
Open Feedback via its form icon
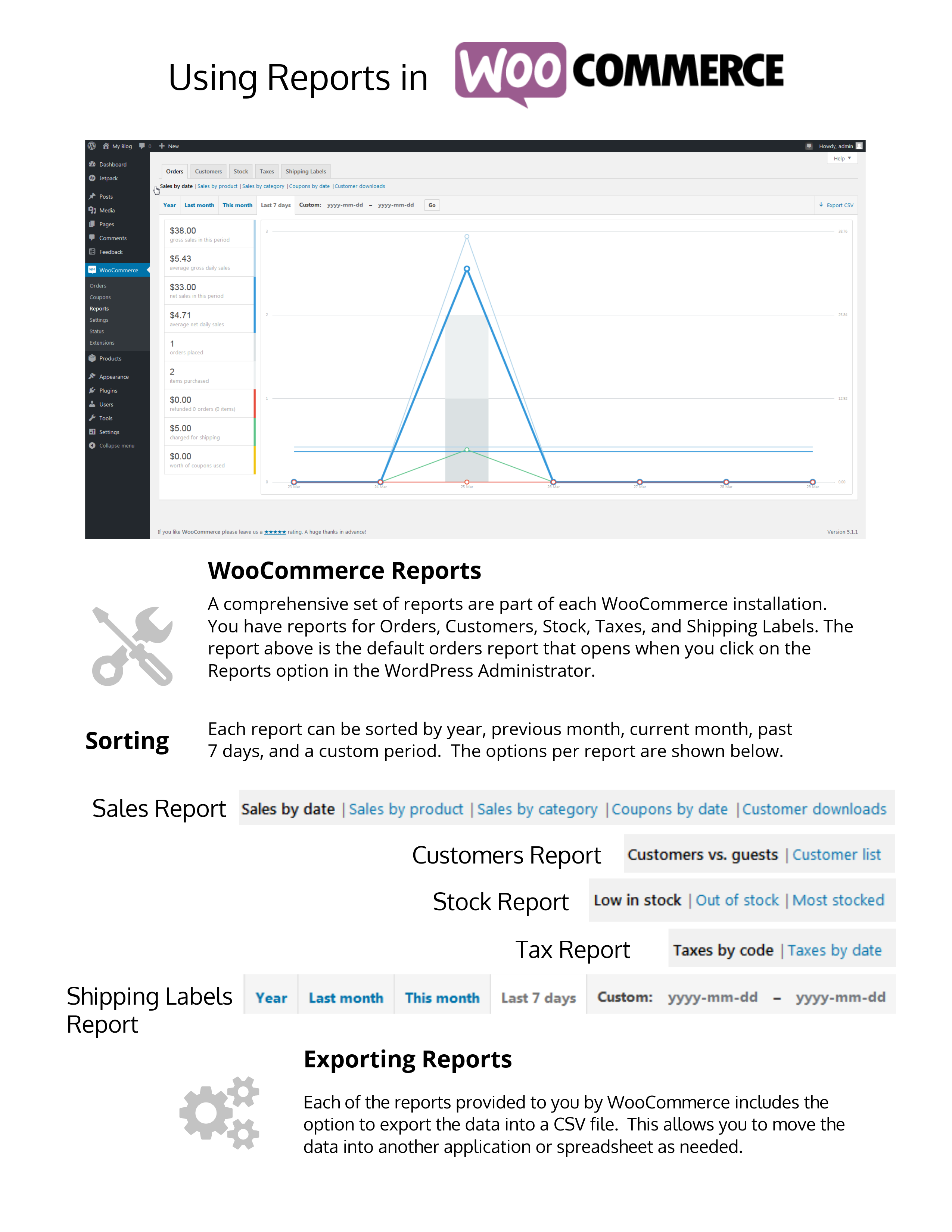point(92,252)
